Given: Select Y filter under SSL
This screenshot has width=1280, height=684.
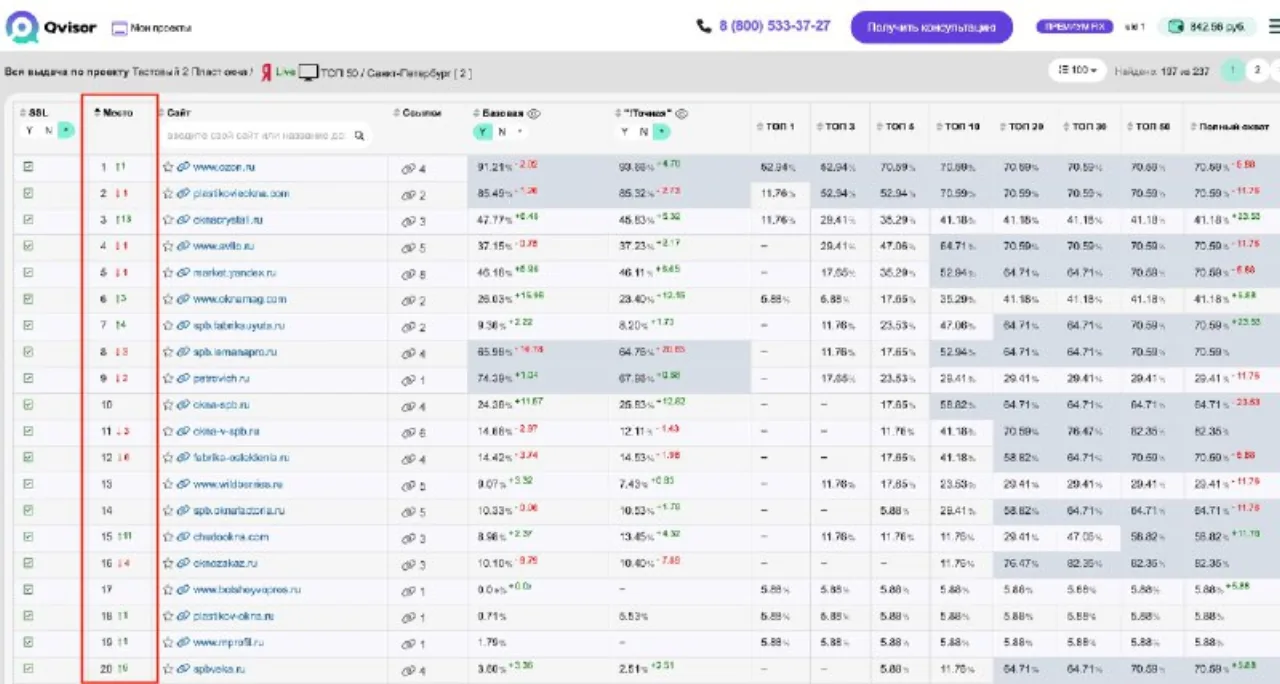Looking at the screenshot, I should [29, 131].
